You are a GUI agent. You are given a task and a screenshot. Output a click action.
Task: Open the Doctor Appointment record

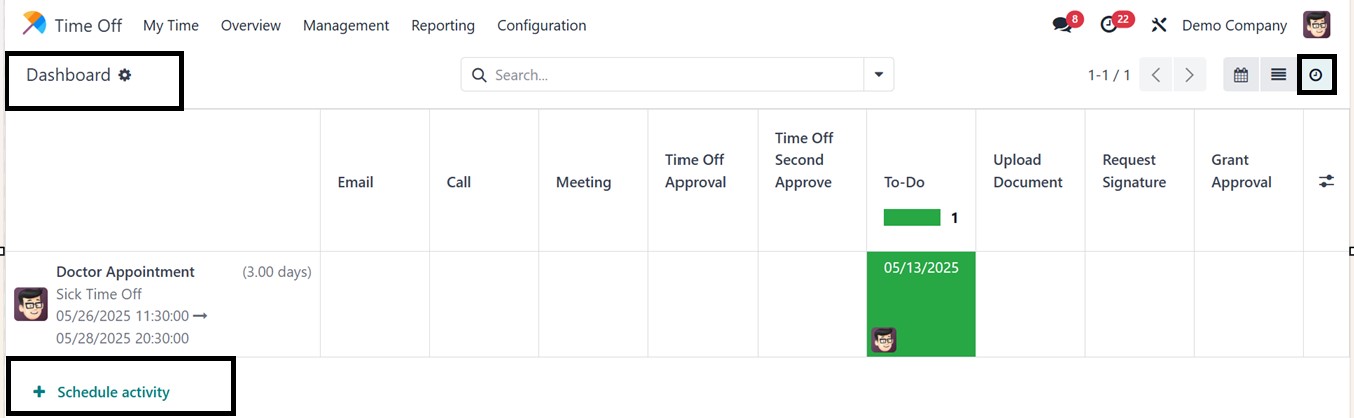tap(125, 272)
